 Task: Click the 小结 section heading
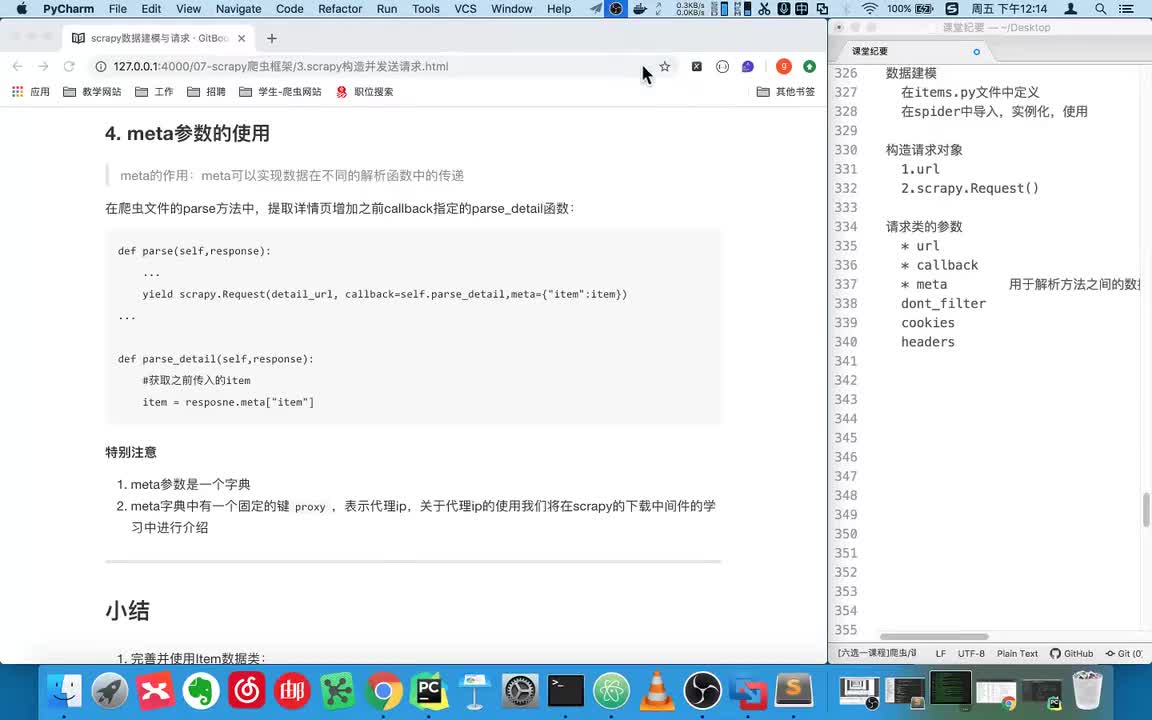point(127,611)
